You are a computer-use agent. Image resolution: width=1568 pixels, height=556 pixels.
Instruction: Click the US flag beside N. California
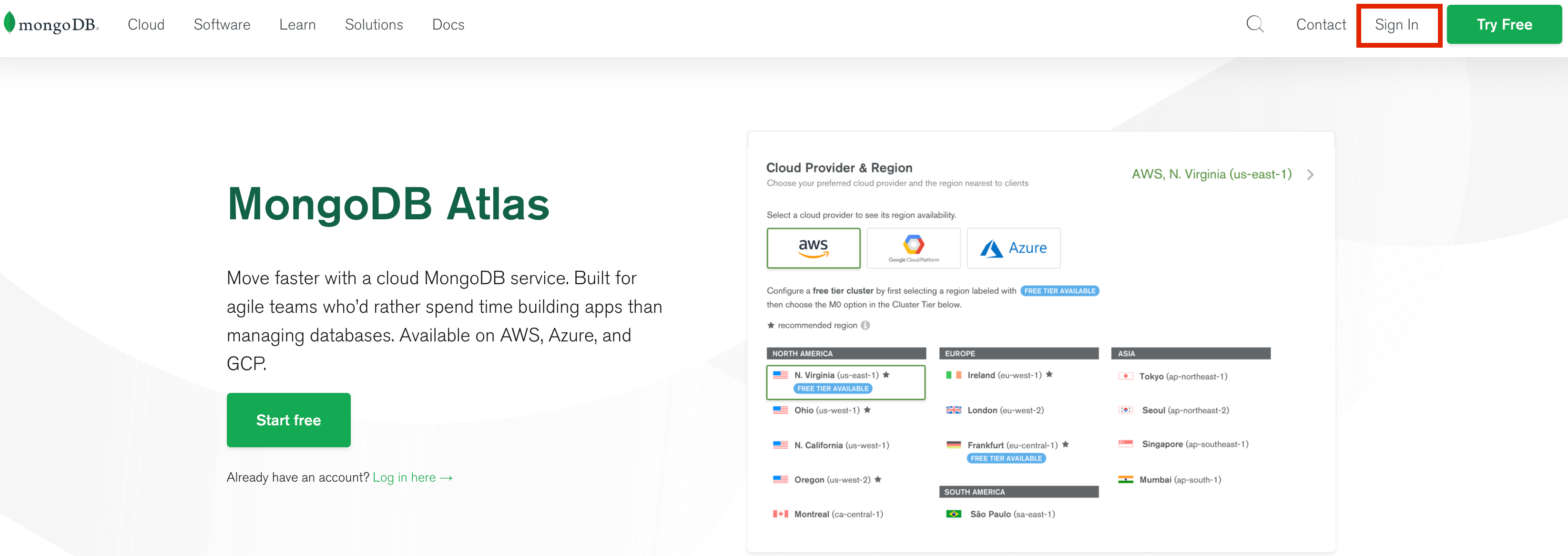780,444
